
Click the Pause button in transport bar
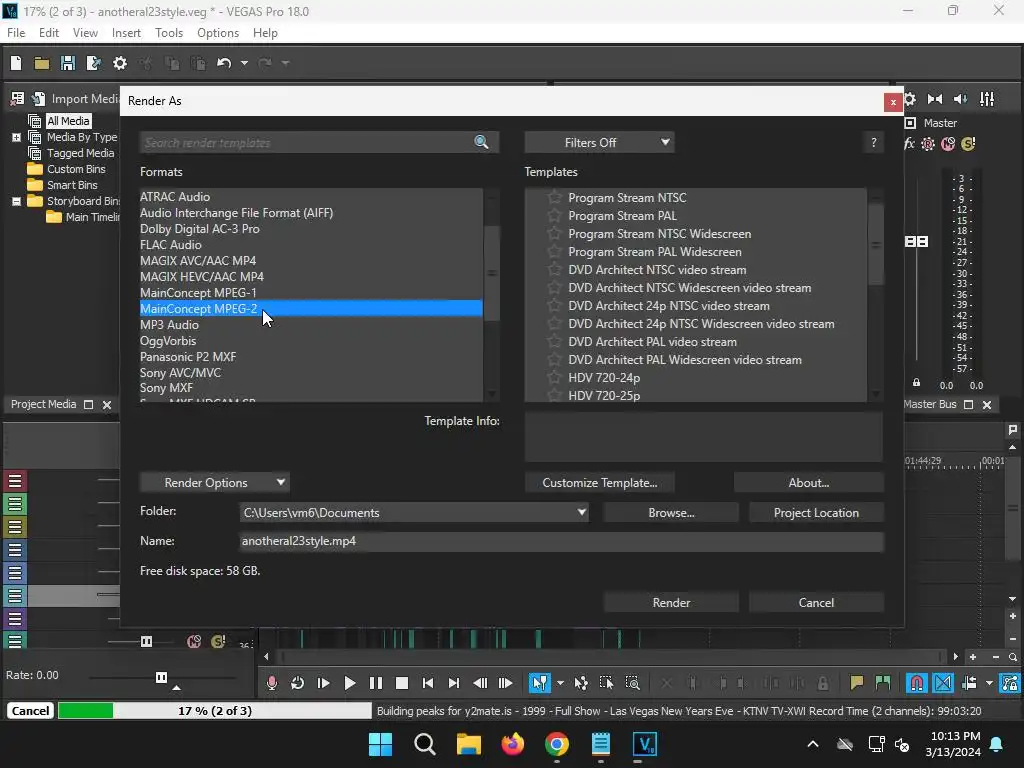click(x=376, y=683)
